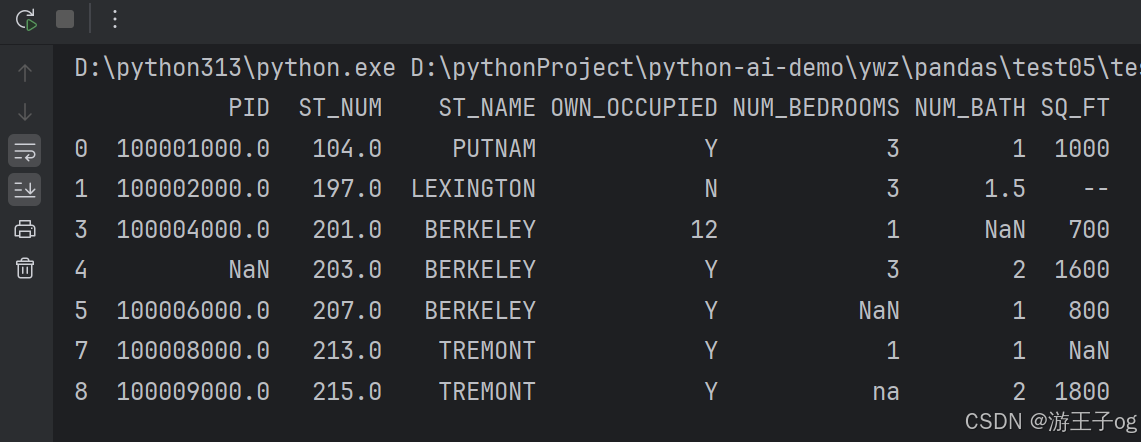Click the PUTNAM street name value
The width and height of the screenshot is (1141, 442).
point(494,149)
